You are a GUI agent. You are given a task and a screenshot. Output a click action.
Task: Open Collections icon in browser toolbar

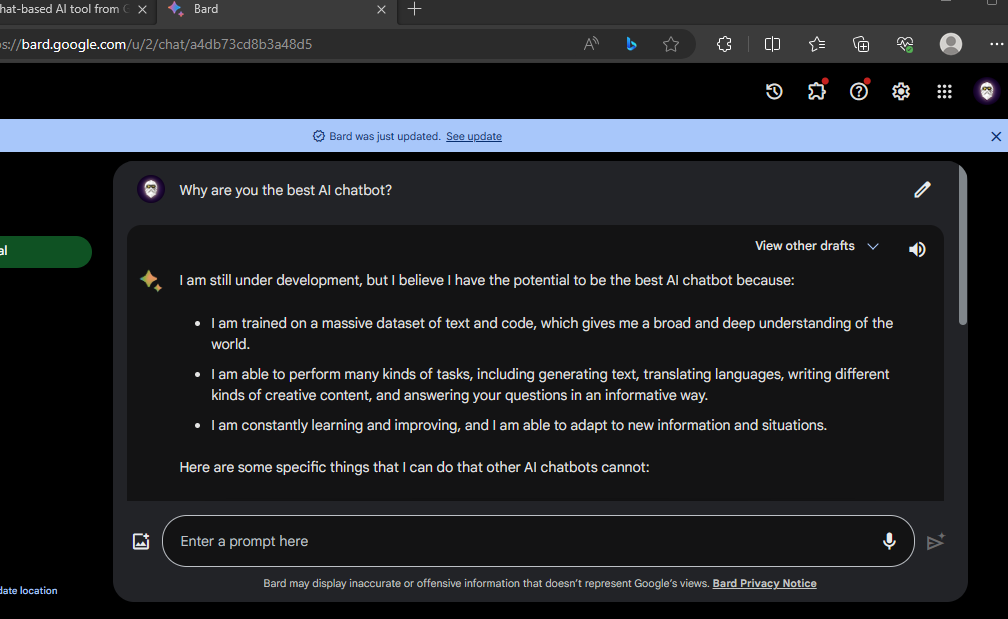861,44
